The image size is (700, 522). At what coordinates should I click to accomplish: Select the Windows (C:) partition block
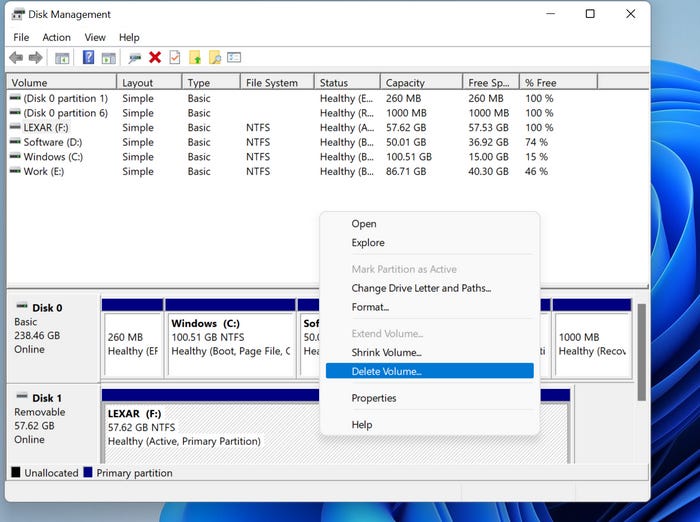(230, 338)
